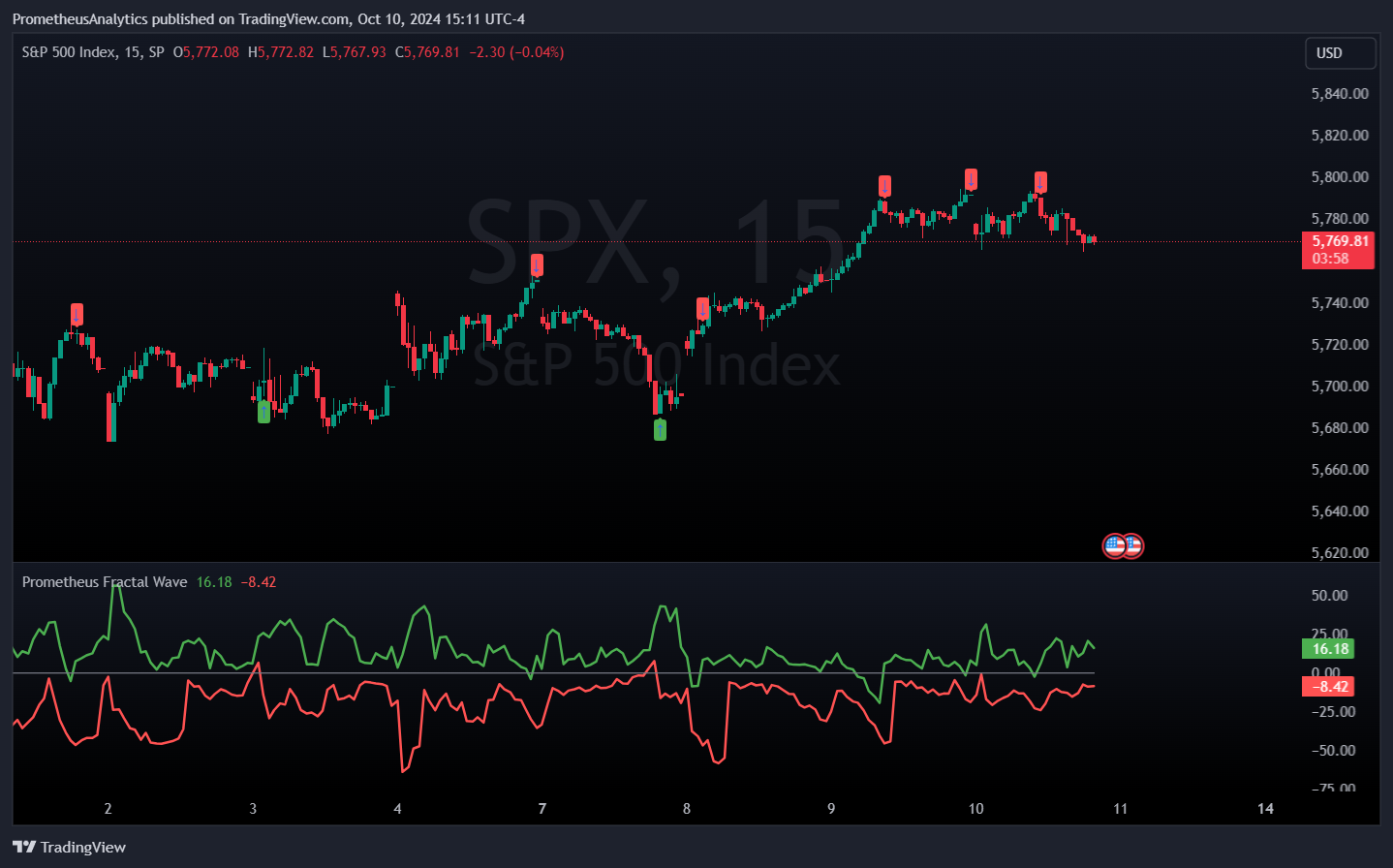
Task: Click the 5,620.00 price axis label
Action: click(x=1340, y=553)
